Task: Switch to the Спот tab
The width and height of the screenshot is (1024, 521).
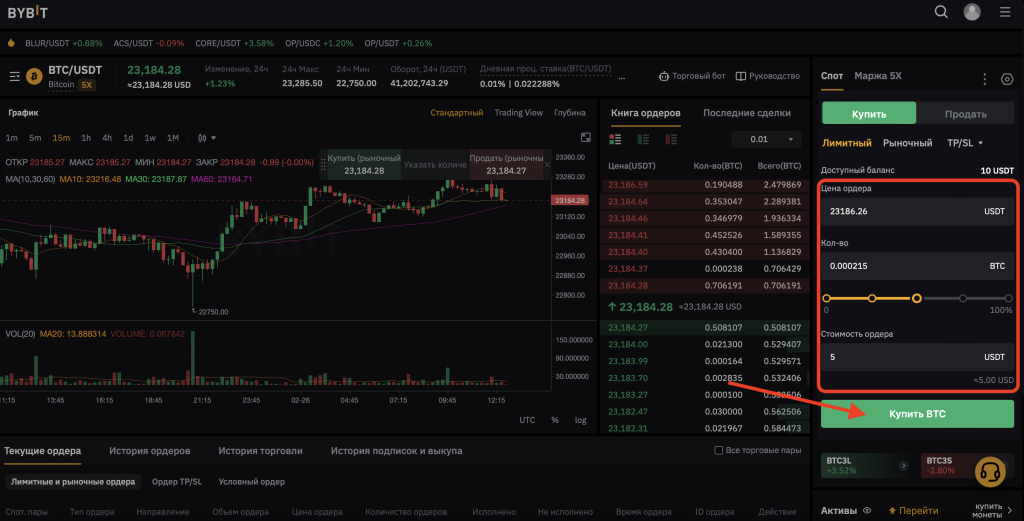Action: coord(832,76)
